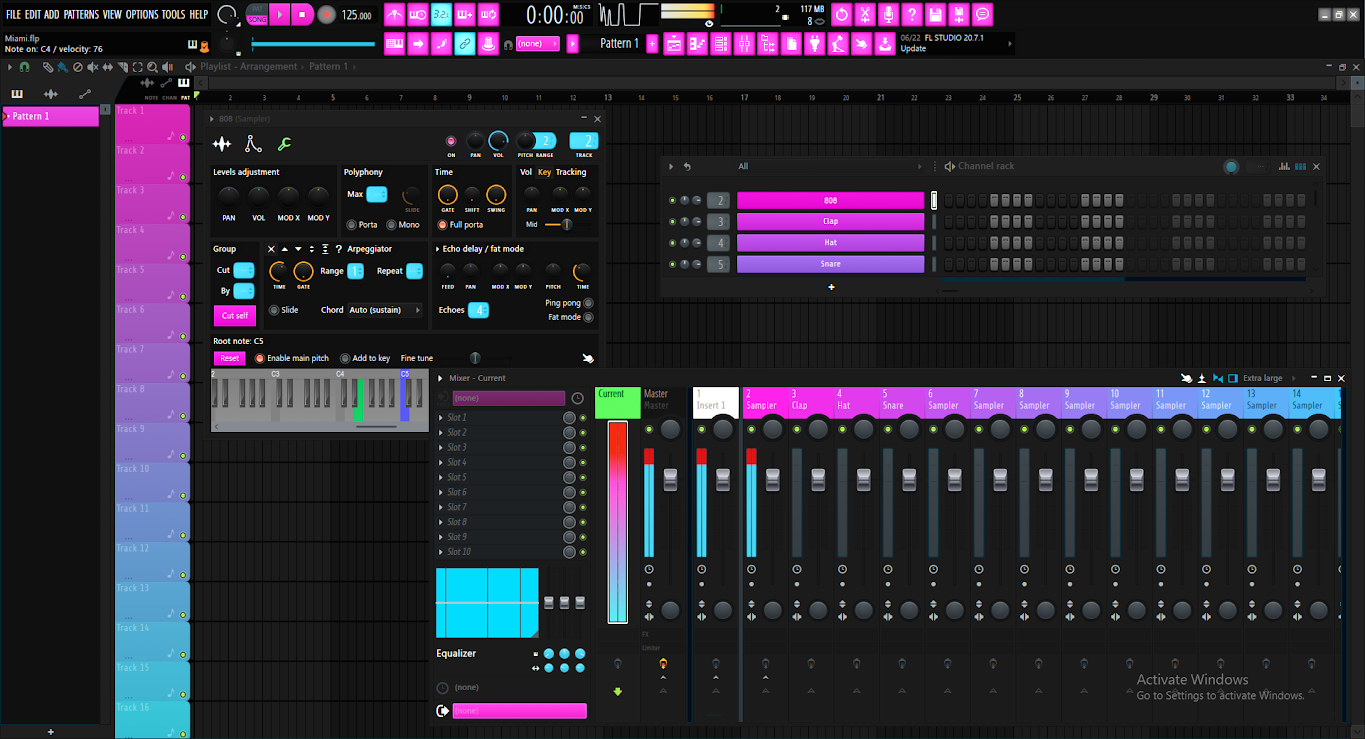Enable the Porta radio button

click(x=361, y=225)
